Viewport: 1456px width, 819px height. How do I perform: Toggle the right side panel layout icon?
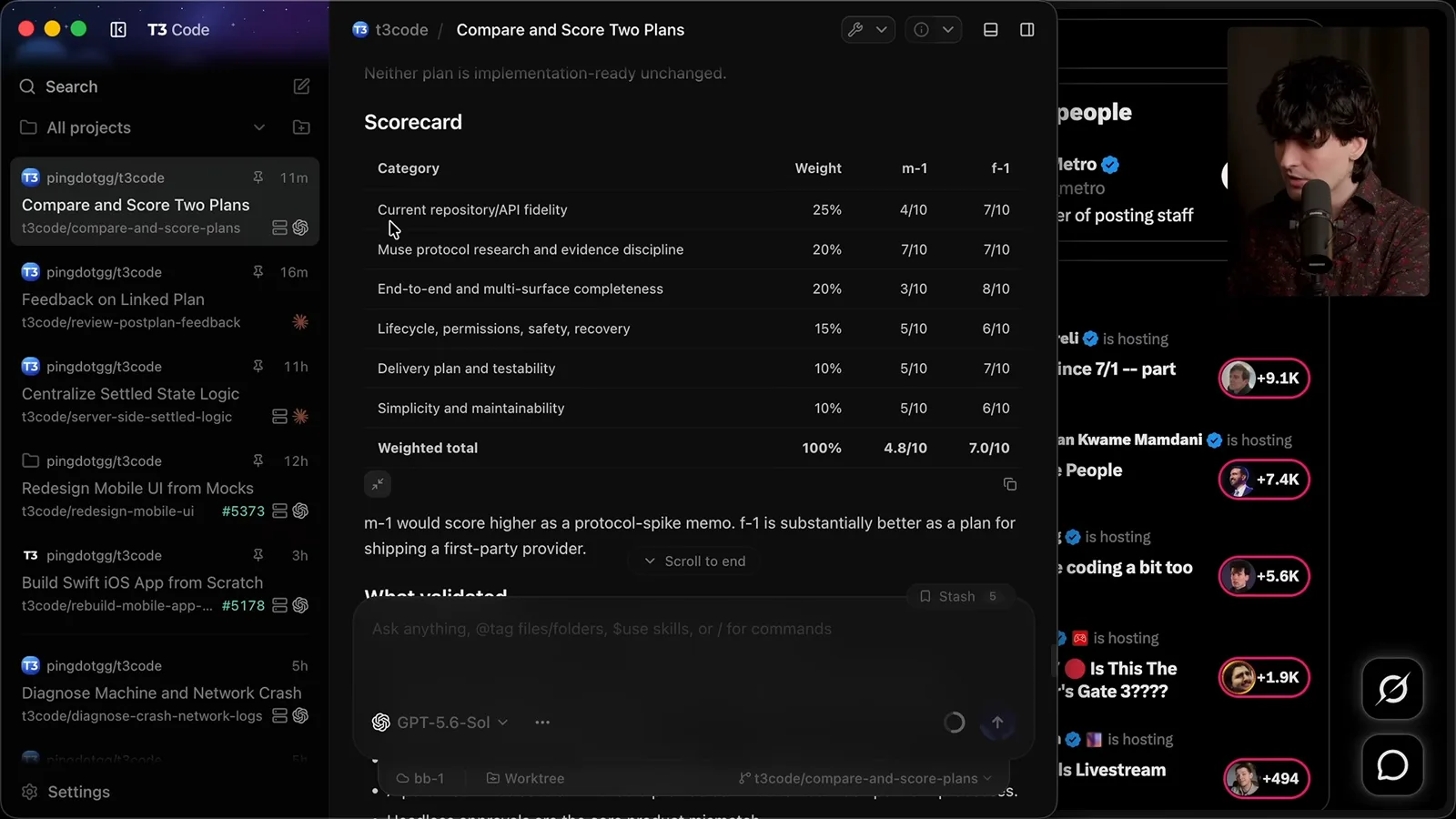pos(1027,30)
